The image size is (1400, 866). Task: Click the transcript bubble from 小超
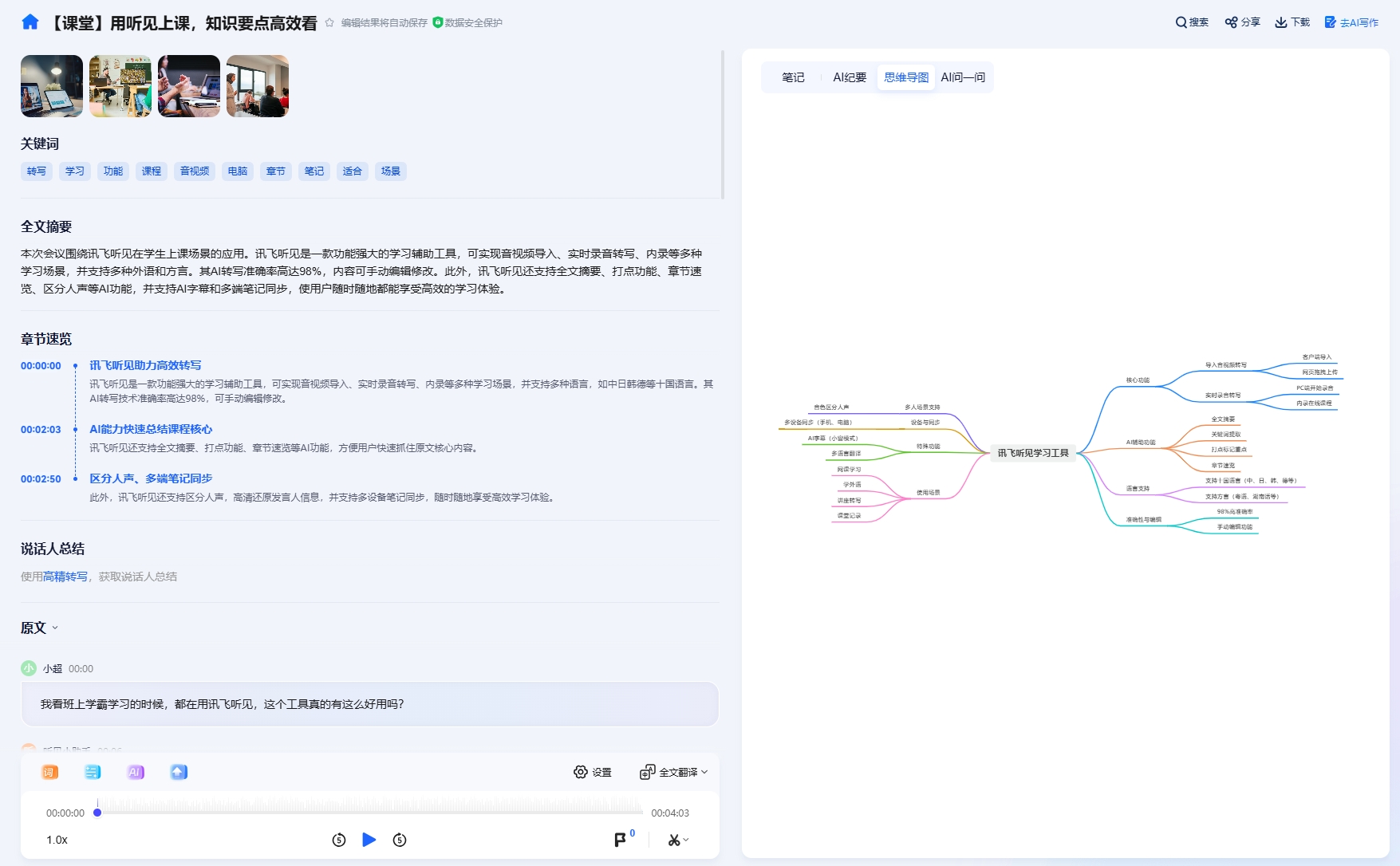[x=370, y=704]
